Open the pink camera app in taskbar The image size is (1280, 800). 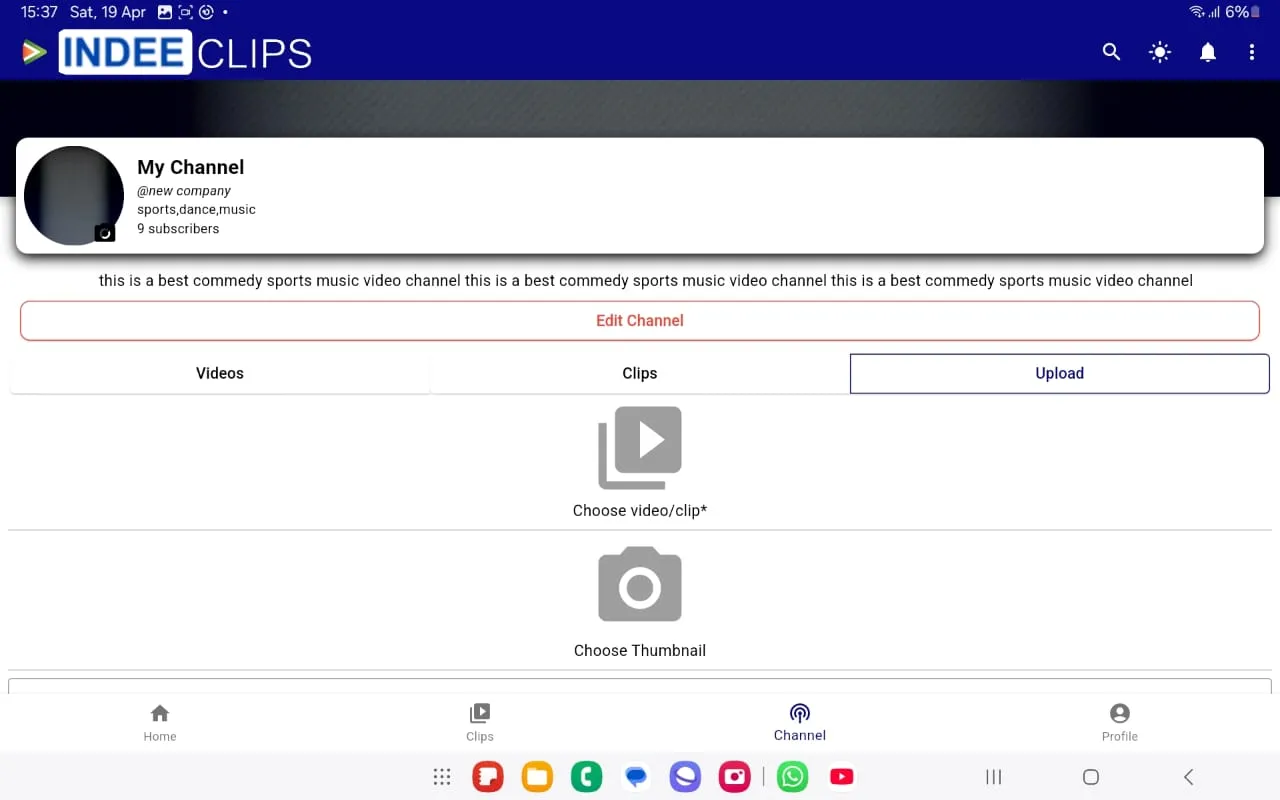(734, 777)
